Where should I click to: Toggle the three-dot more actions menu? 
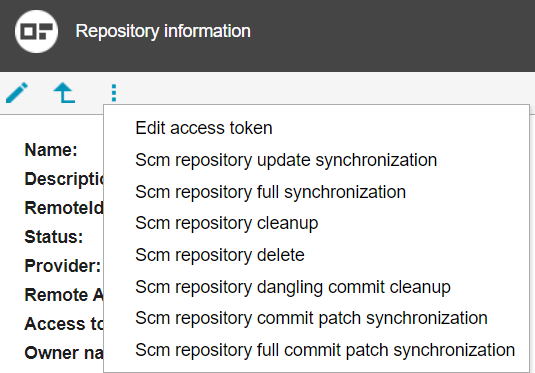(114, 93)
